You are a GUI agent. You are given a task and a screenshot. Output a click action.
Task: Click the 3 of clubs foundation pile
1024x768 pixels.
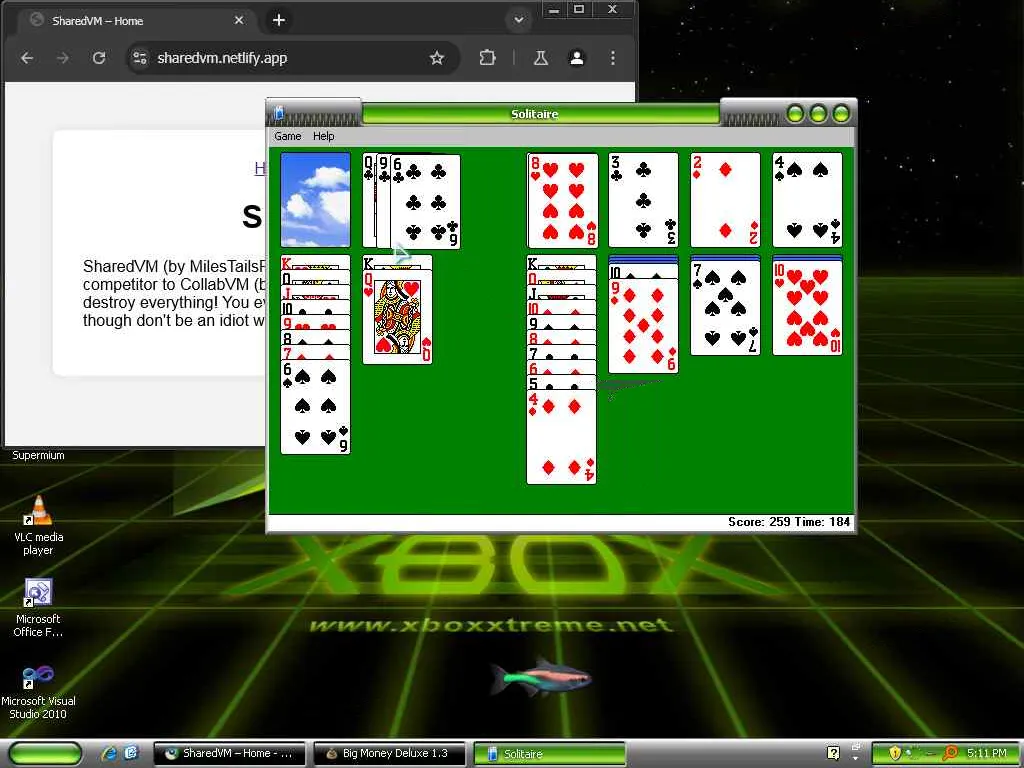point(643,200)
